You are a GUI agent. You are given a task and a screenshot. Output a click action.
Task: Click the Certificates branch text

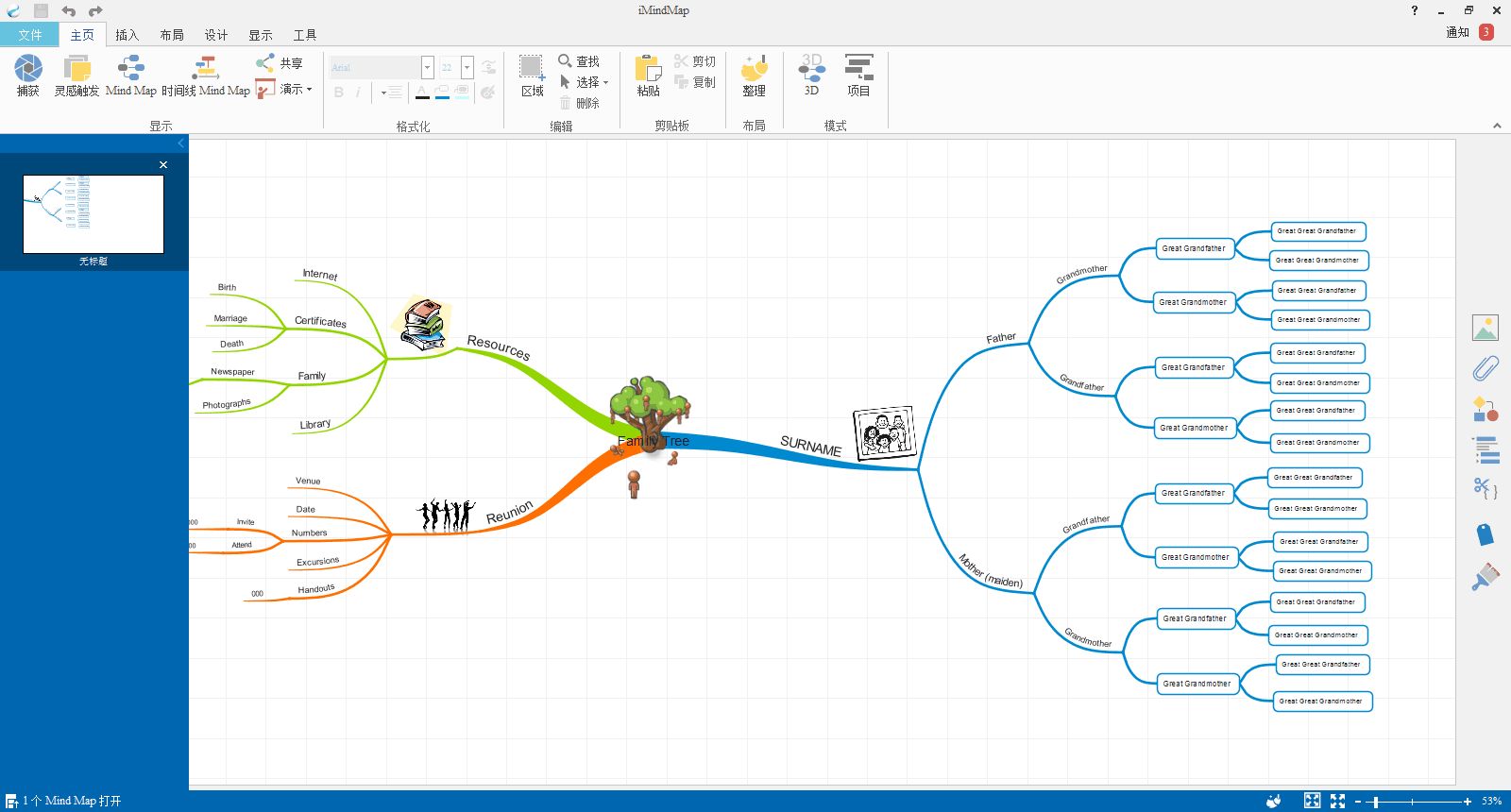pyautogui.click(x=320, y=322)
